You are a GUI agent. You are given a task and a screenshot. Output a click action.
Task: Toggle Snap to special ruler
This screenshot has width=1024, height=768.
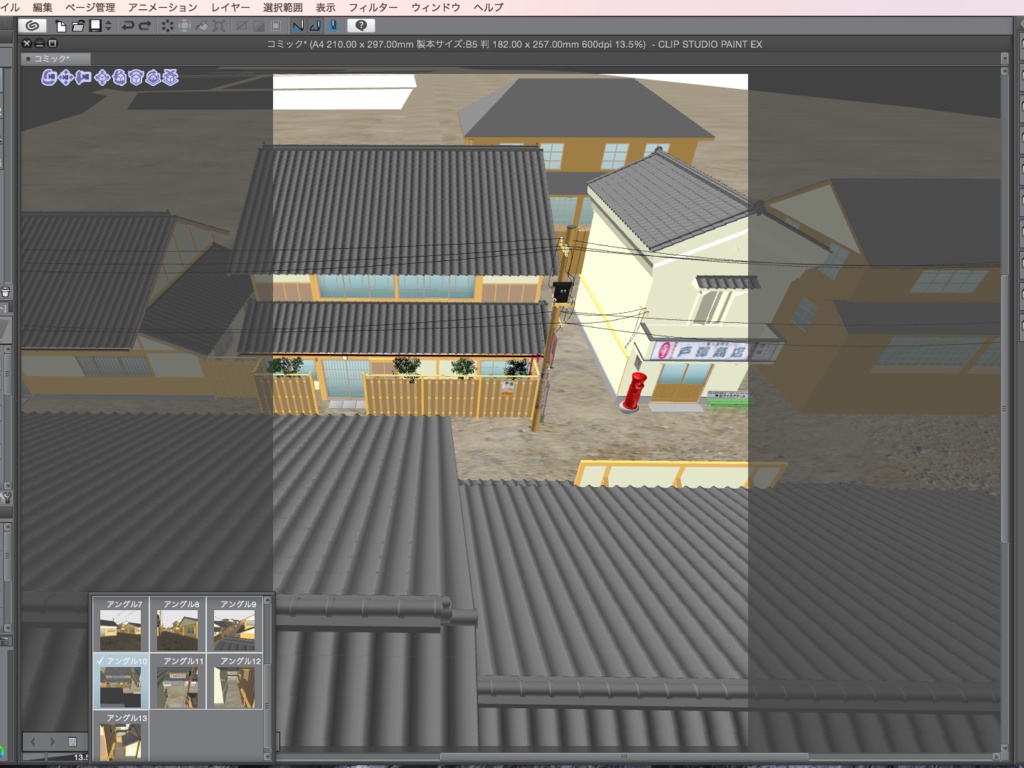(315, 26)
